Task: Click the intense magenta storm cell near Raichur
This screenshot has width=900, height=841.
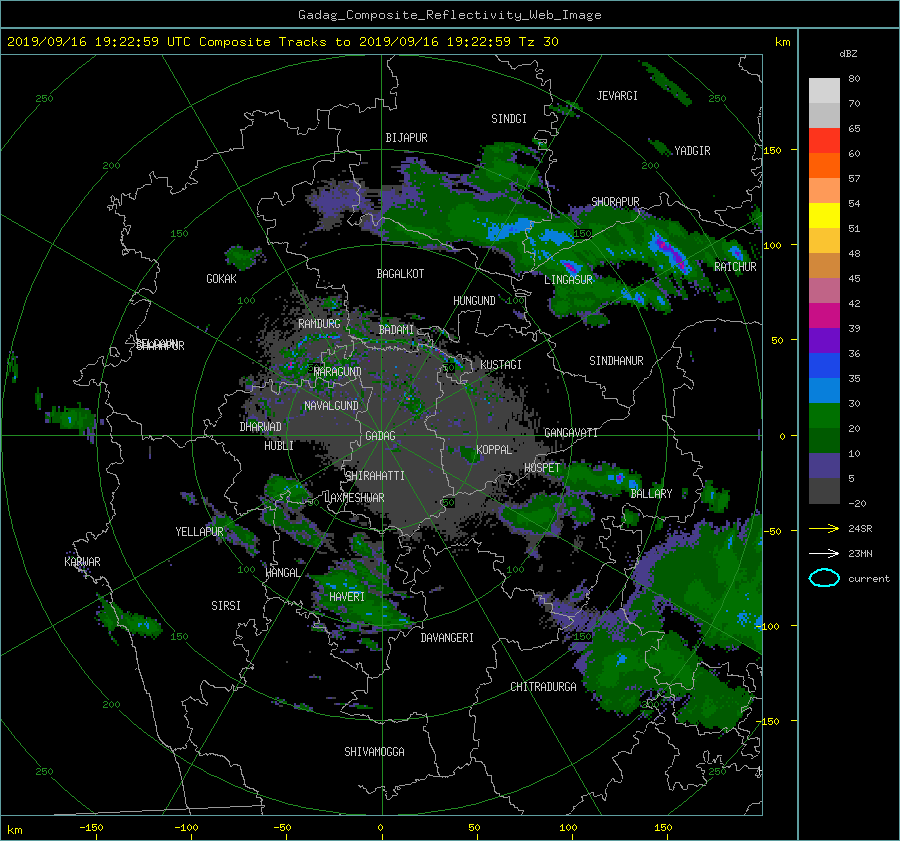Action: pos(670,253)
